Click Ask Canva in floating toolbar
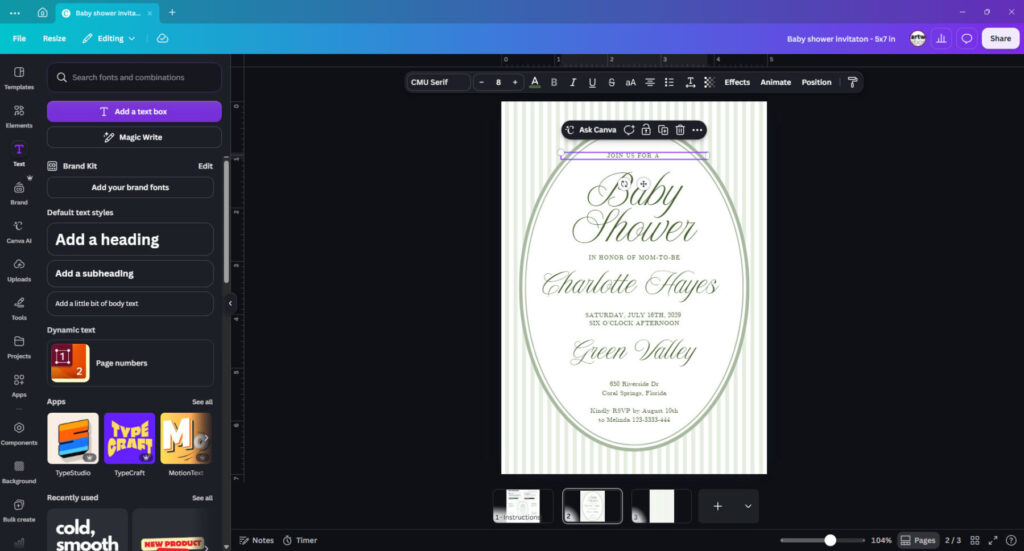 coord(591,130)
